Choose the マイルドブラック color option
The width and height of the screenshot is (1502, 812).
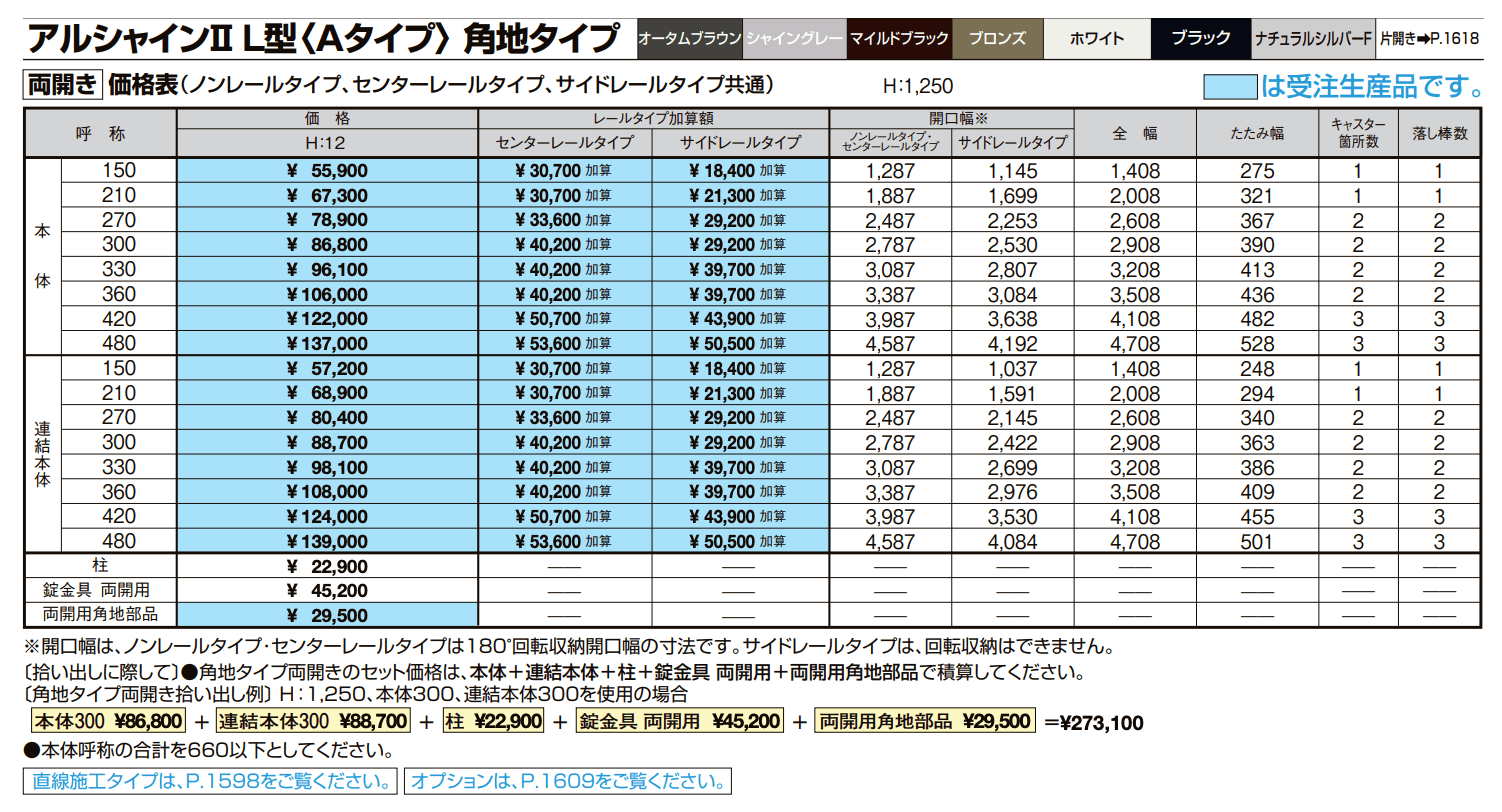tap(898, 38)
